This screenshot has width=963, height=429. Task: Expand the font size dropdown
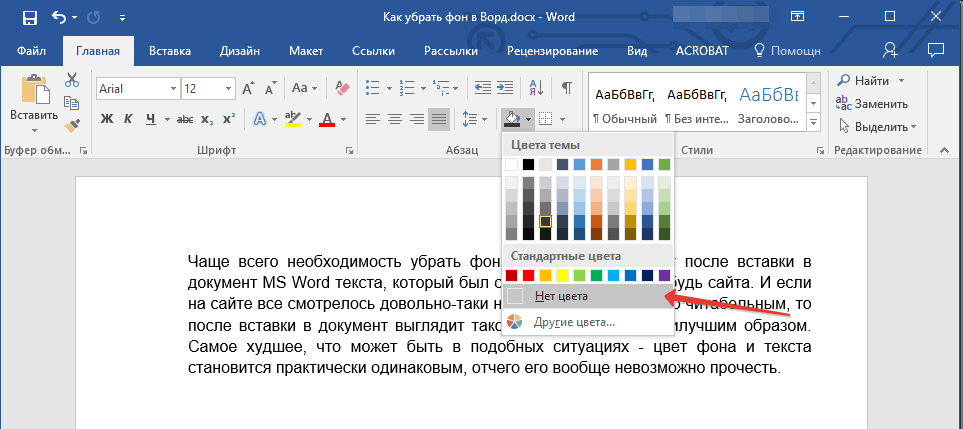[x=227, y=89]
